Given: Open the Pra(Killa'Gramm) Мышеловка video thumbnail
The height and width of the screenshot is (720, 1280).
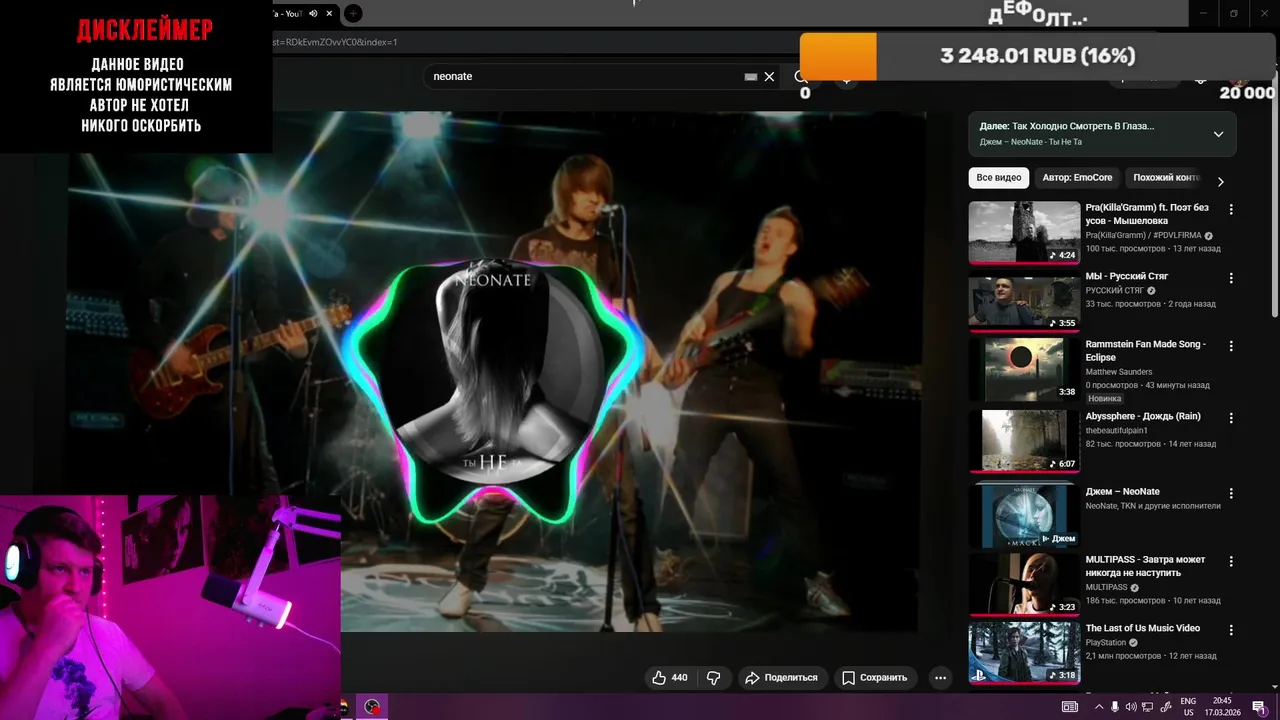Looking at the screenshot, I should coord(1024,232).
